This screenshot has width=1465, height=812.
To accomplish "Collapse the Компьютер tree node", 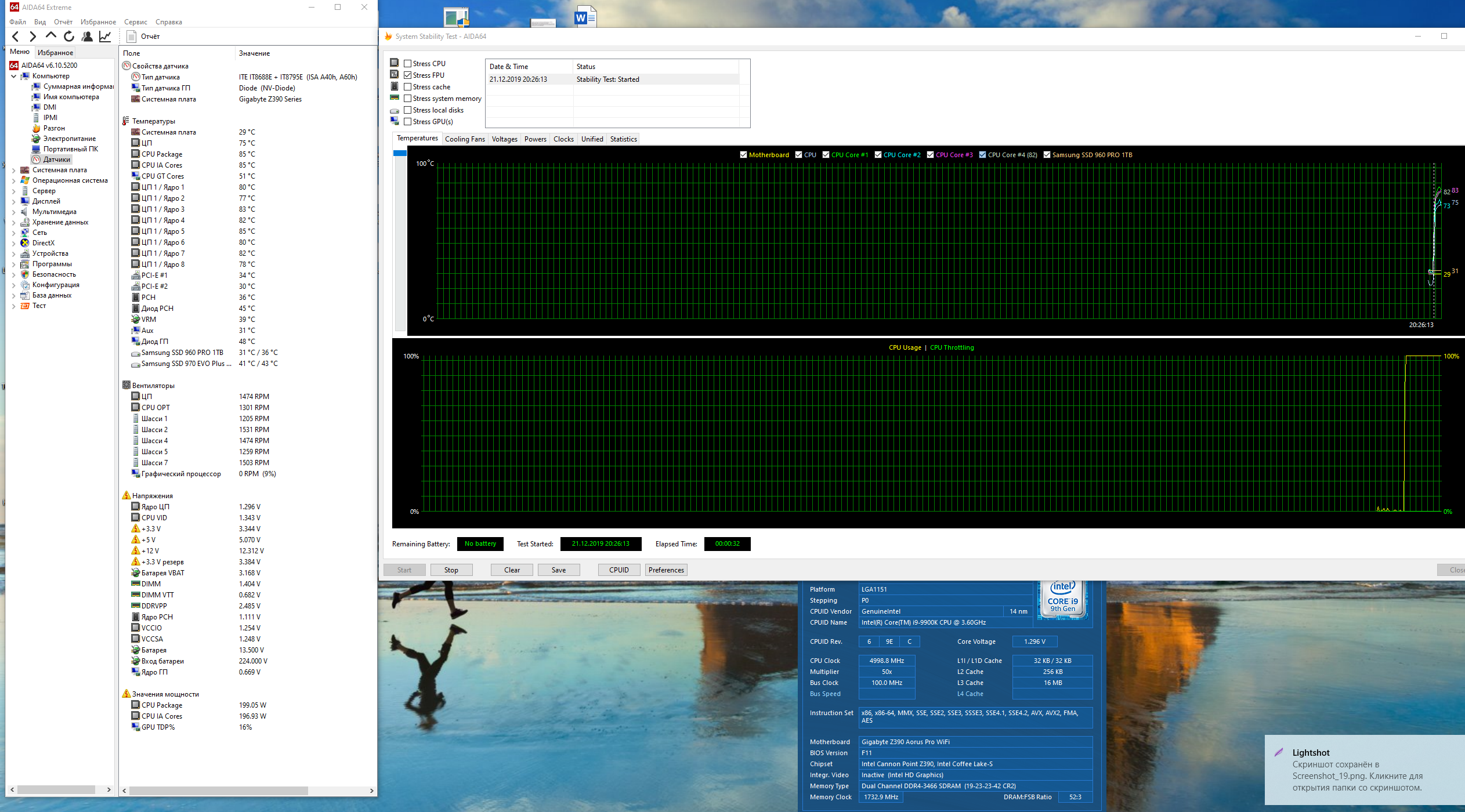I will click(x=14, y=76).
